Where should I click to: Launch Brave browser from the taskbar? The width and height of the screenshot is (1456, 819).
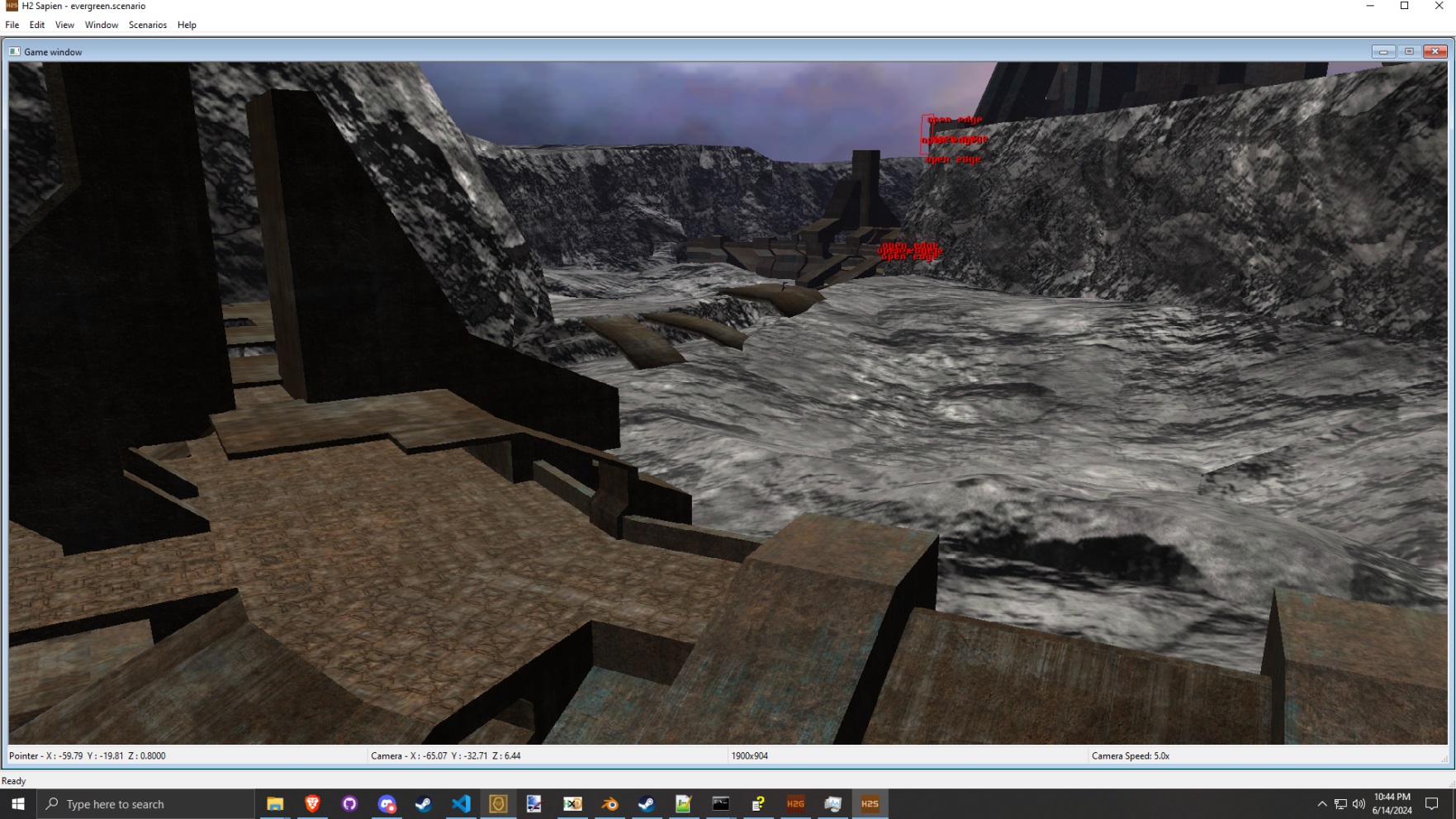pyautogui.click(x=312, y=803)
